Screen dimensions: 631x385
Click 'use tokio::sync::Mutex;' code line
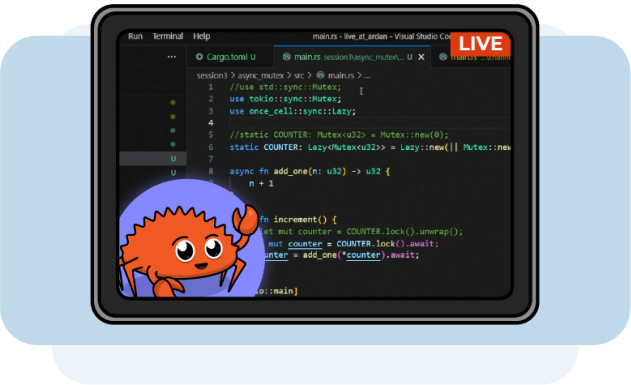pyautogui.click(x=285, y=99)
